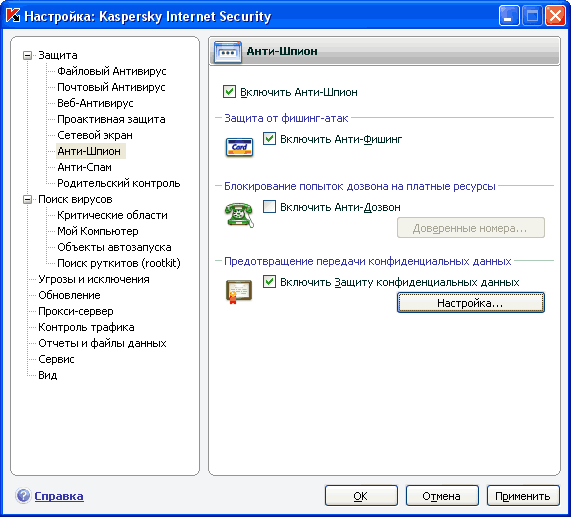The height and width of the screenshot is (517, 571).
Task: Click the blue question mark help icon
Action: [23, 496]
